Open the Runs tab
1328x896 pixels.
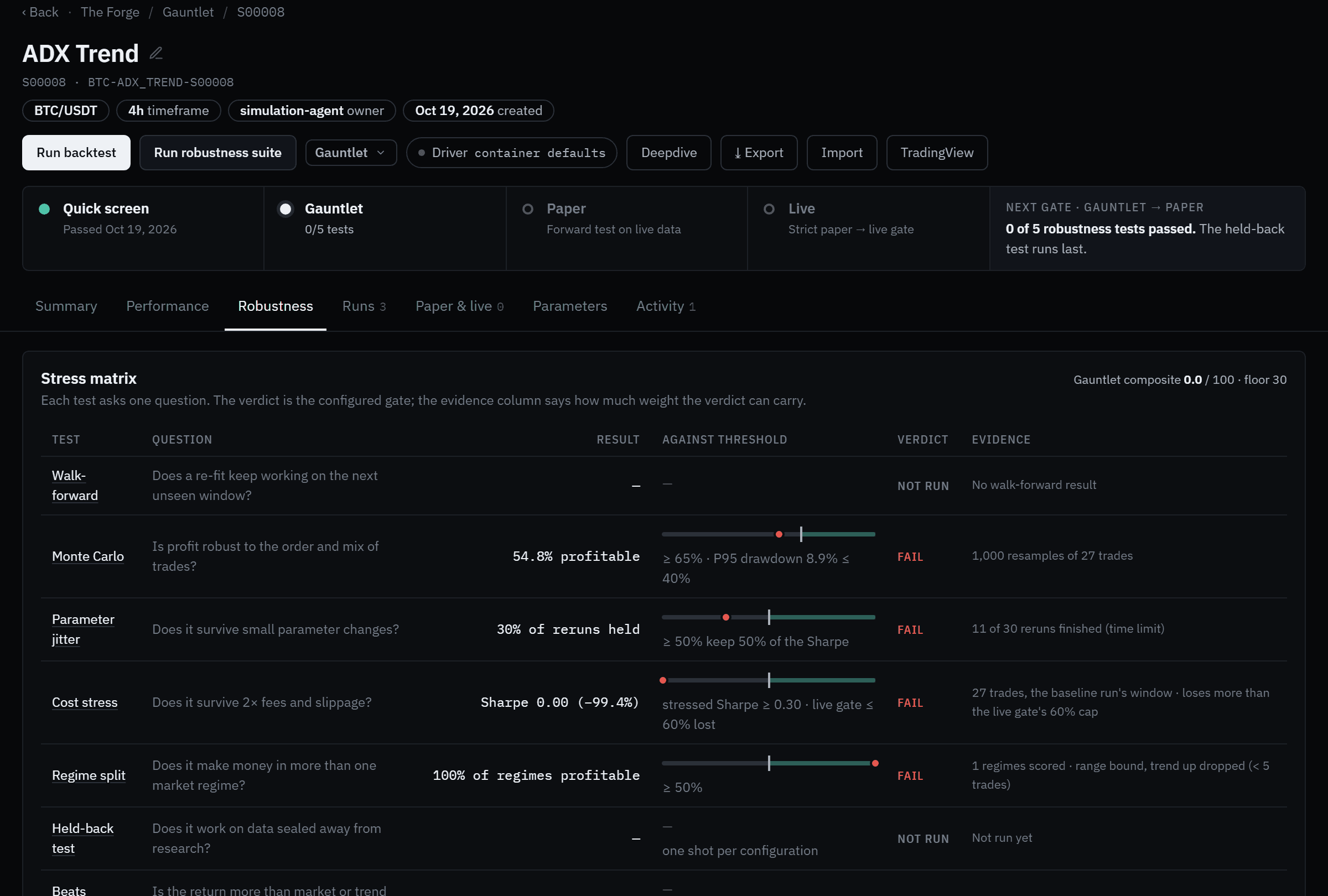click(364, 306)
